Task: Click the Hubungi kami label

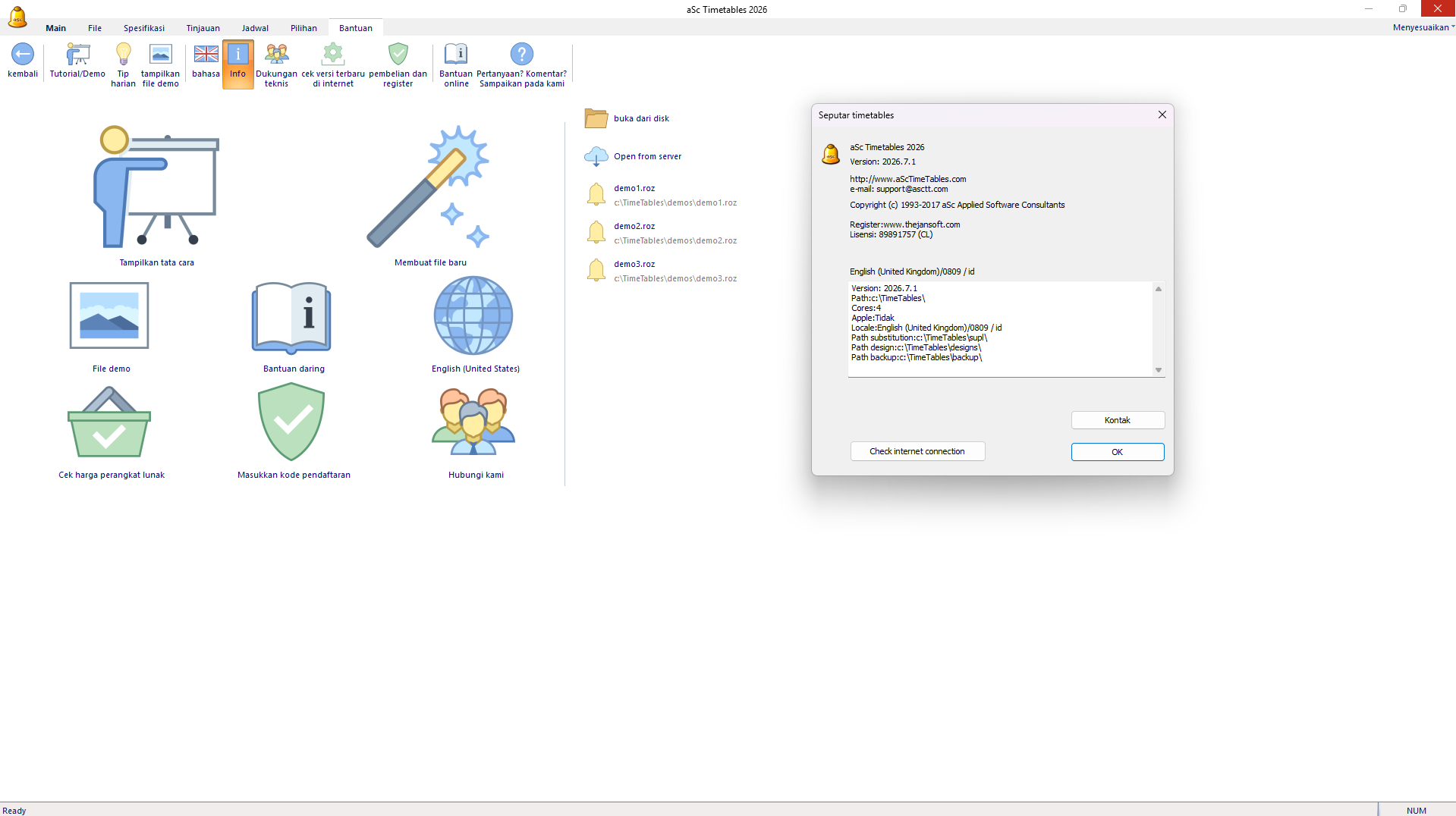Action: [x=476, y=475]
